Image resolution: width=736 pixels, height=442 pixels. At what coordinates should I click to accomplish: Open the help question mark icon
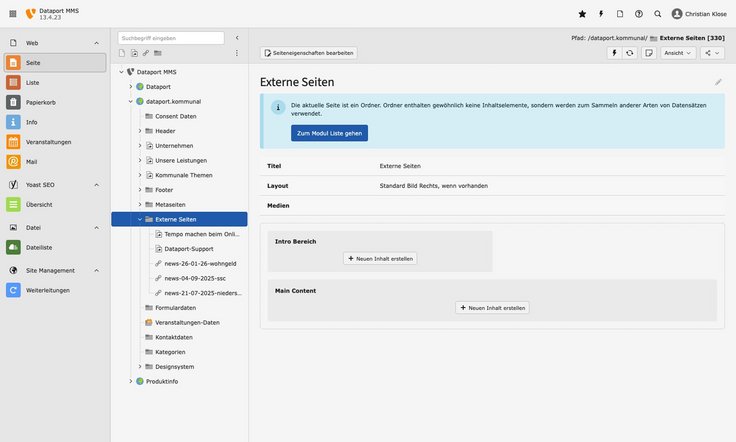coord(639,14)
